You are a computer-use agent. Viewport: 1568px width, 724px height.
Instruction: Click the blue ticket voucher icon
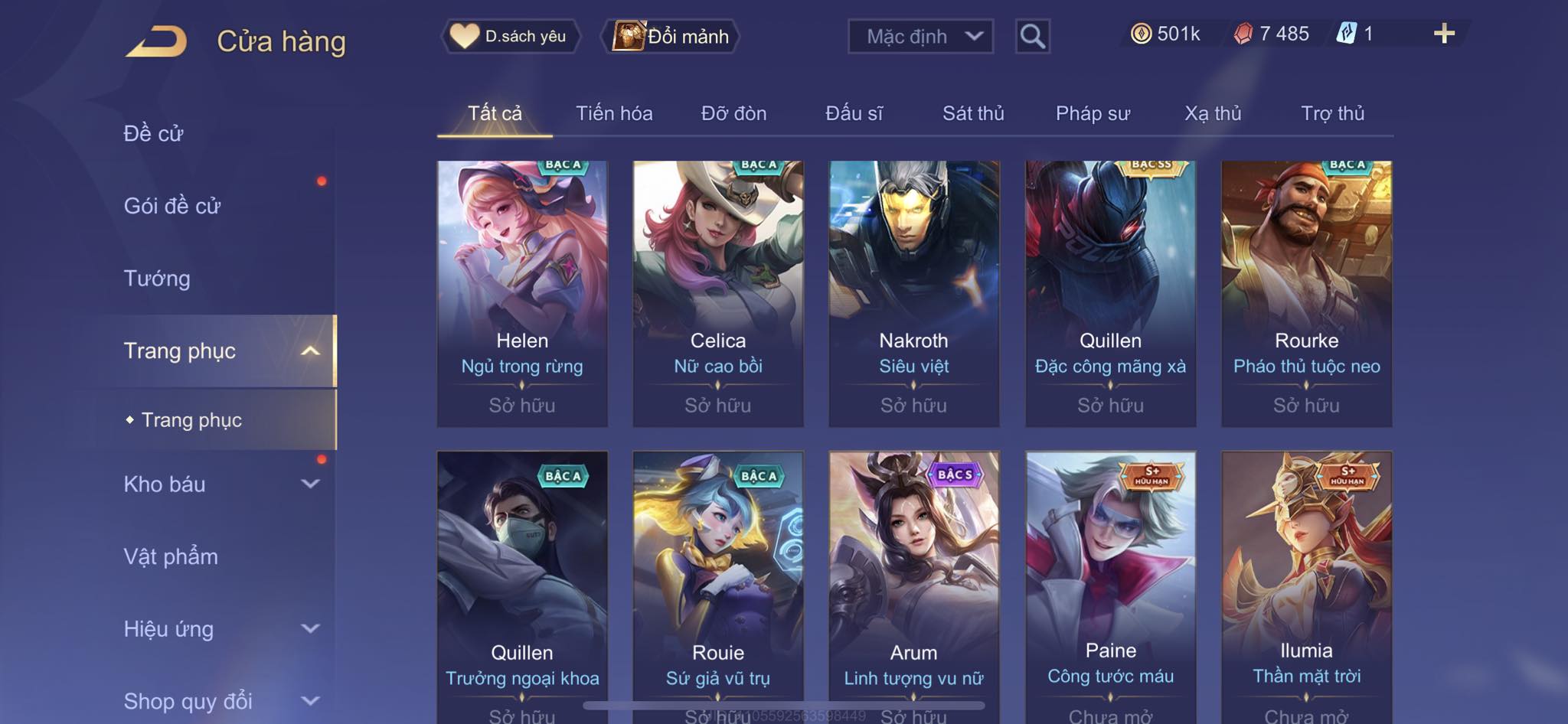click(1347, 34)
